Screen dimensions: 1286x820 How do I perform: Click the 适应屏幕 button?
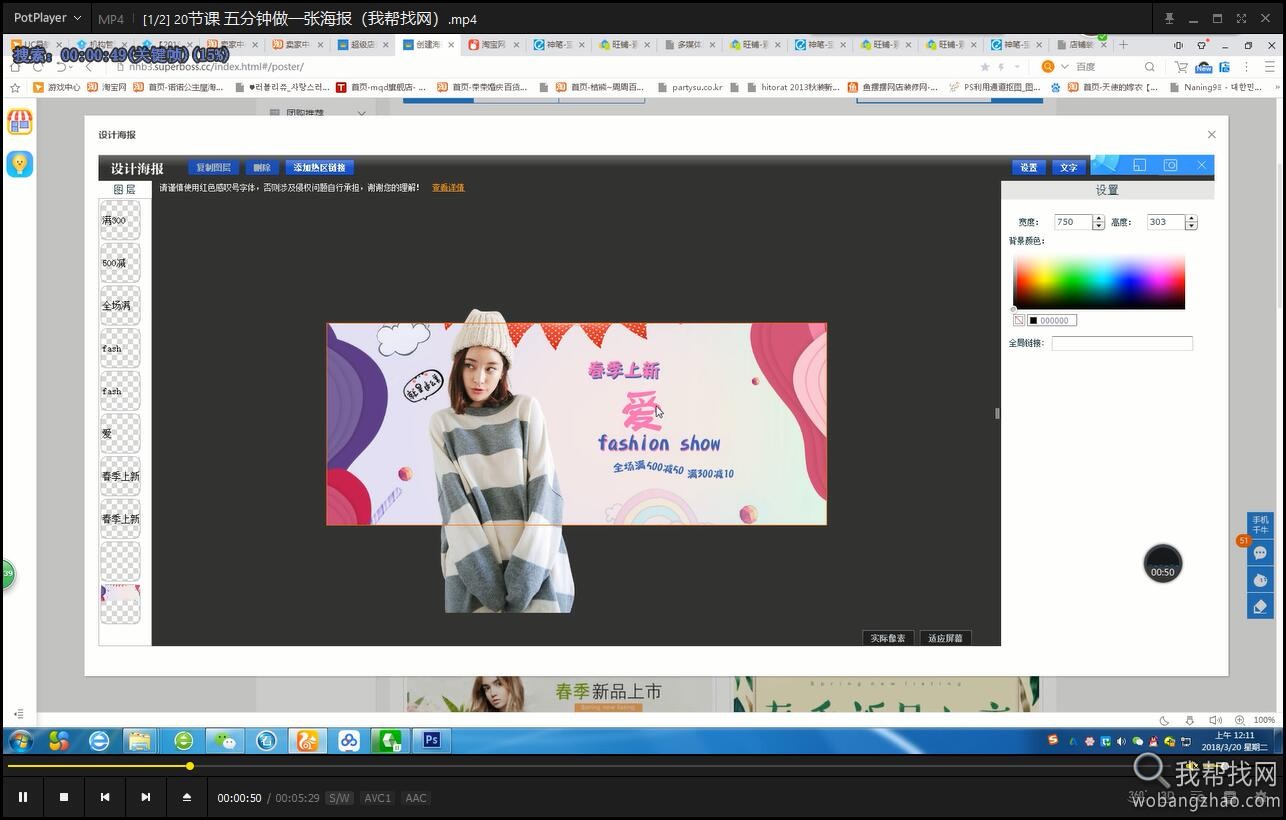point(945,638)
